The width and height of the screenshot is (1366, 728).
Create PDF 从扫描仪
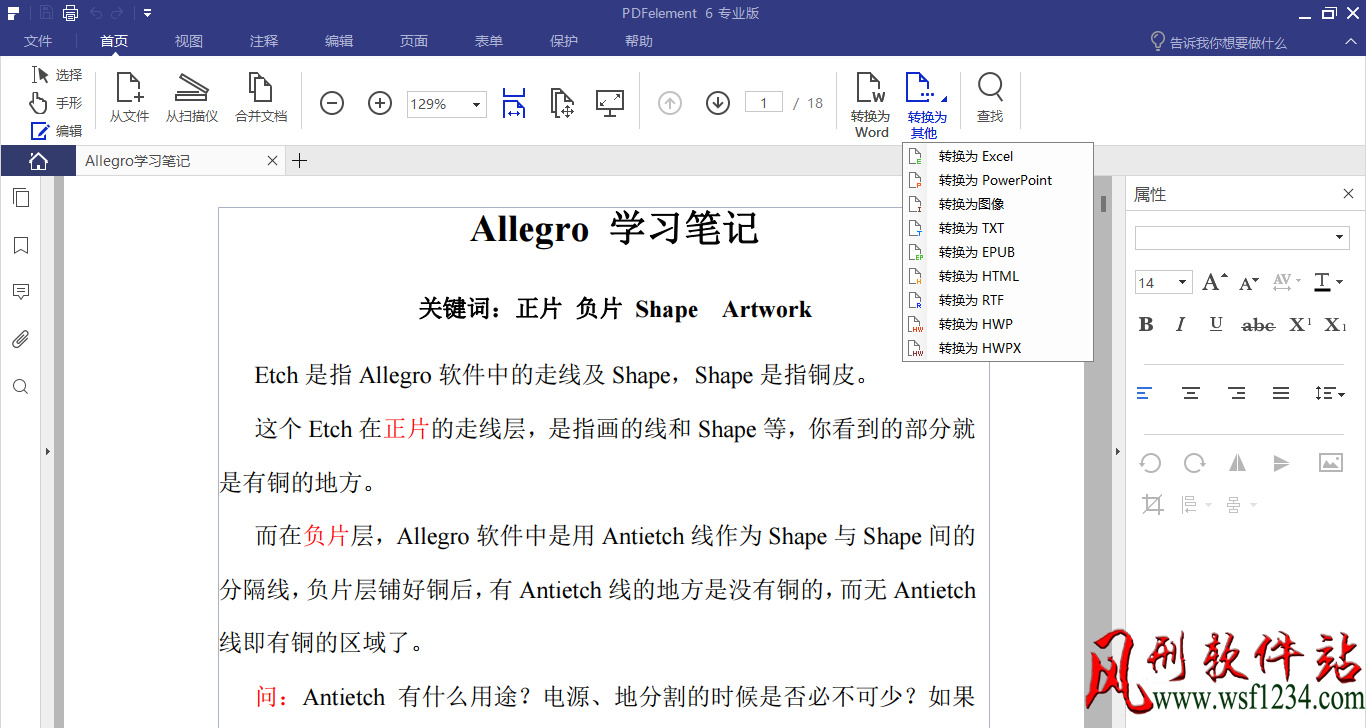(192, 98)
